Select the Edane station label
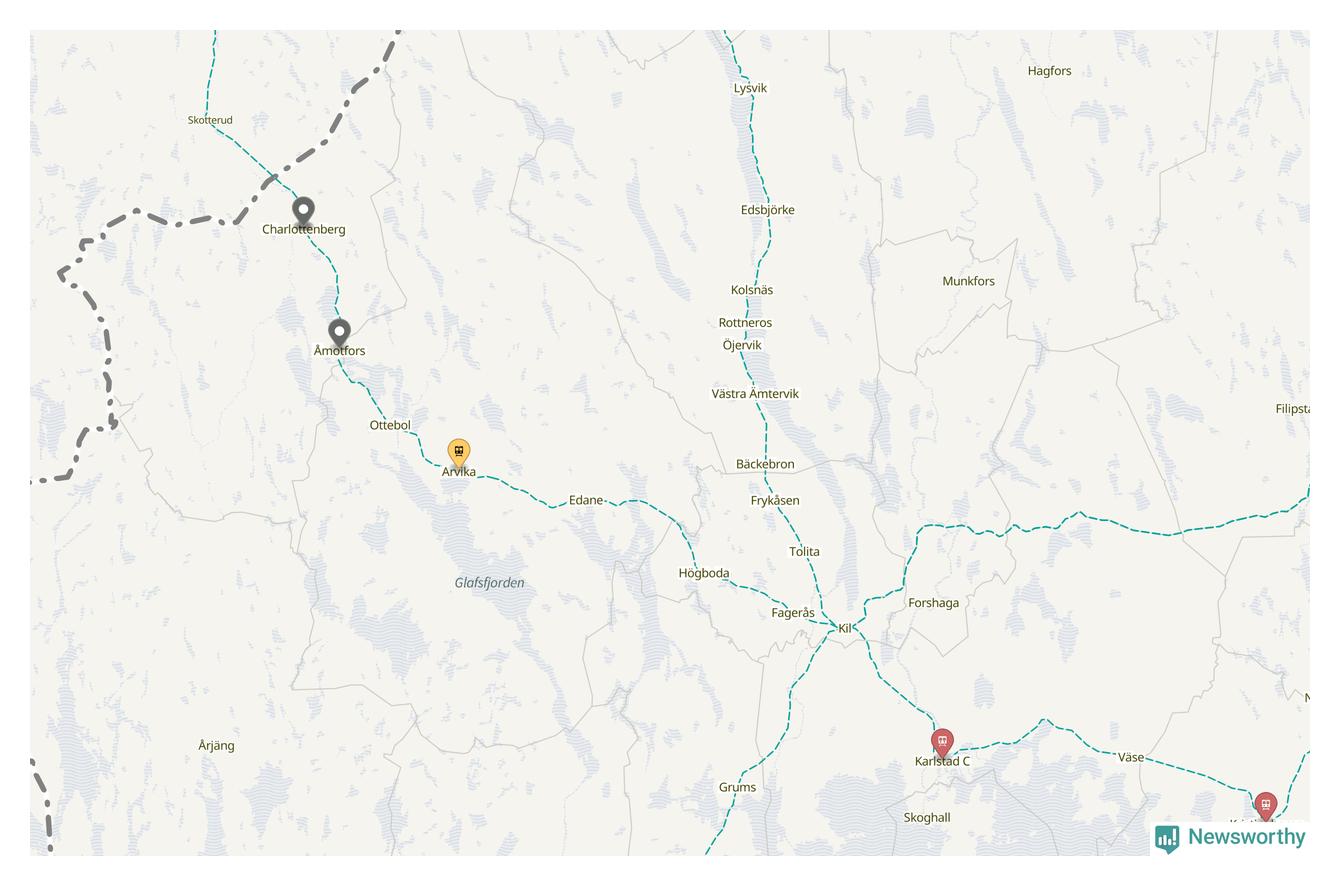The image size is (1340, 886). click(586, 500)
